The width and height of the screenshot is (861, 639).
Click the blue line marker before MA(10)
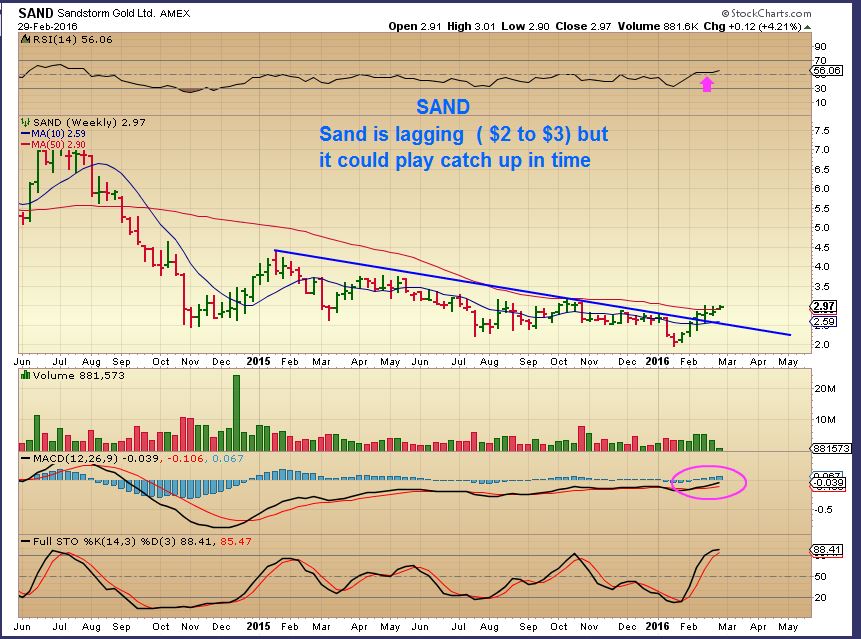[25, 133]
